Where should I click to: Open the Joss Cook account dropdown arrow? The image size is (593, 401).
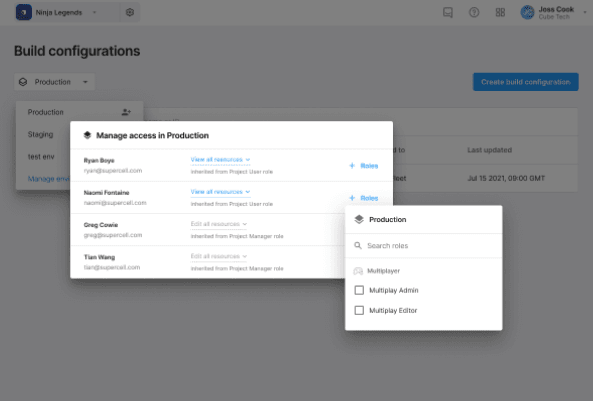[585, 12]
